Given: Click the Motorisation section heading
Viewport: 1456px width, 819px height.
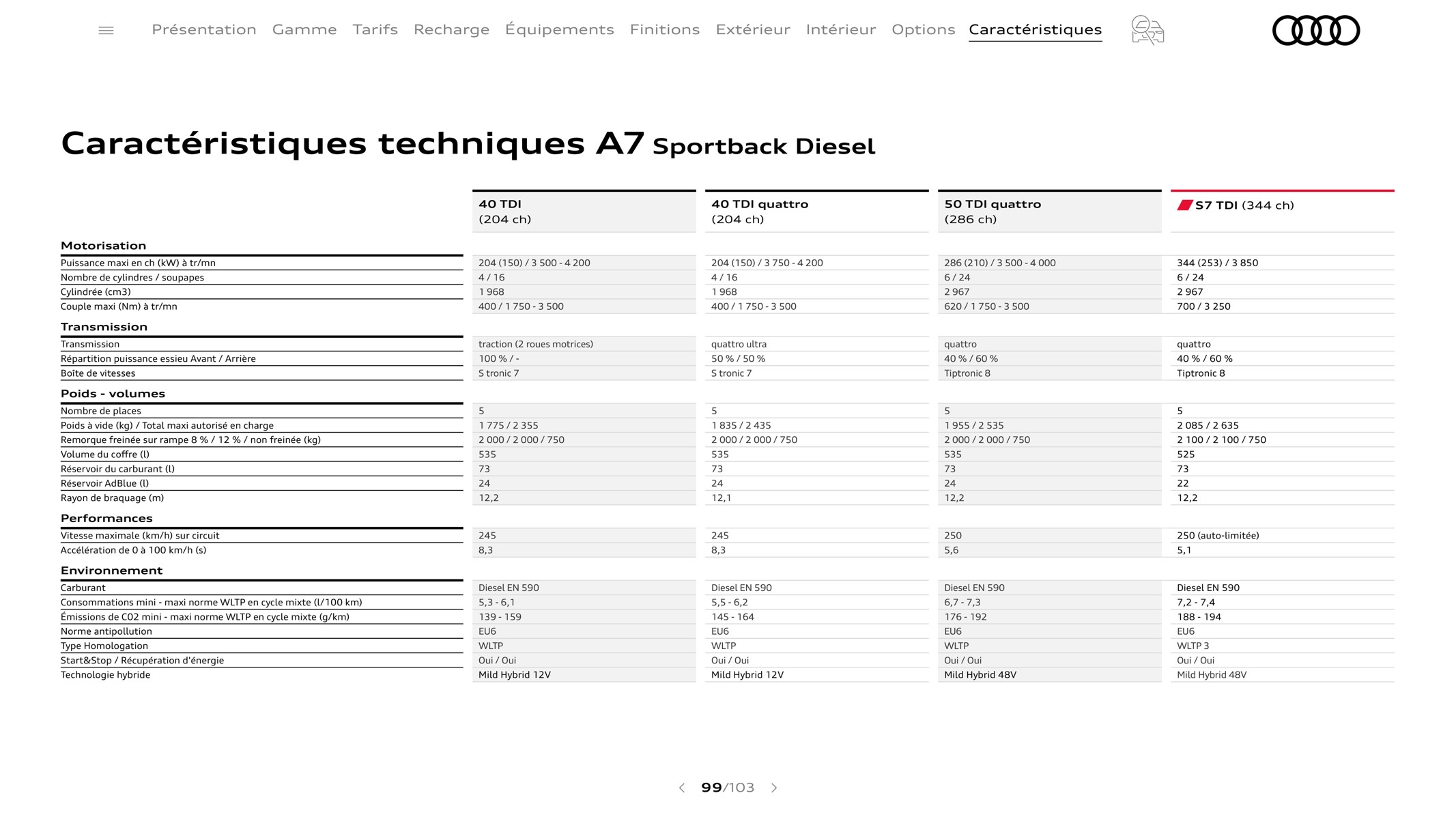Looking at the screenshot, I should (x=104, y=246).
